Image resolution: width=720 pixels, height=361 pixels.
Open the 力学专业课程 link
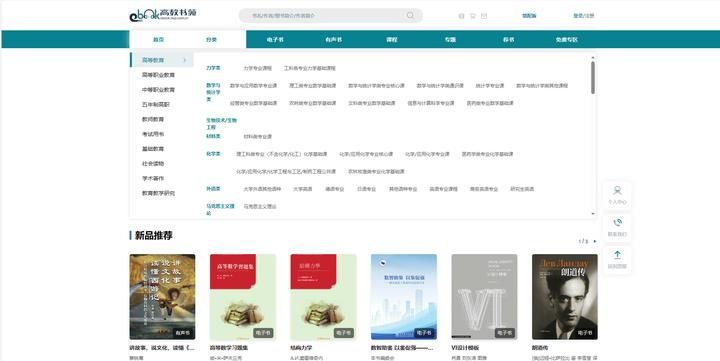[258, 68]
